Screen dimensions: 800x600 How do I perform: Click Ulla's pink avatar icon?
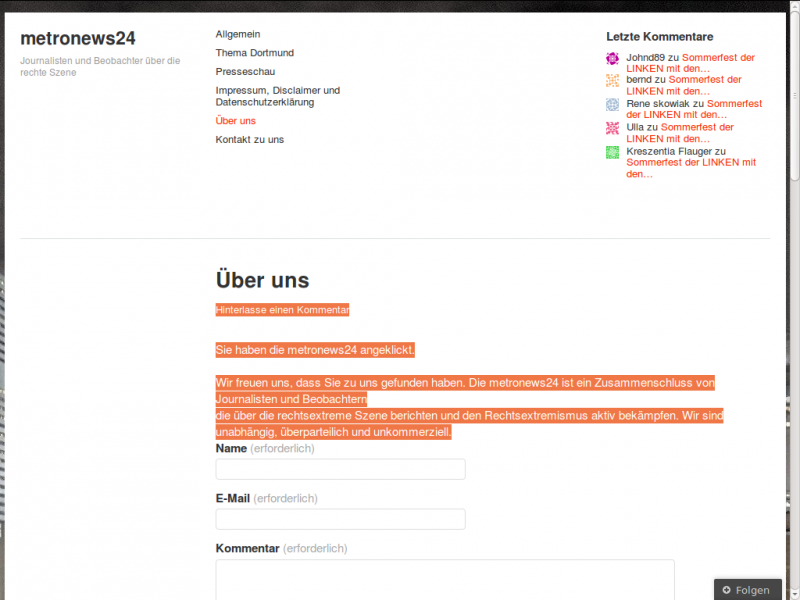point(613,128)
